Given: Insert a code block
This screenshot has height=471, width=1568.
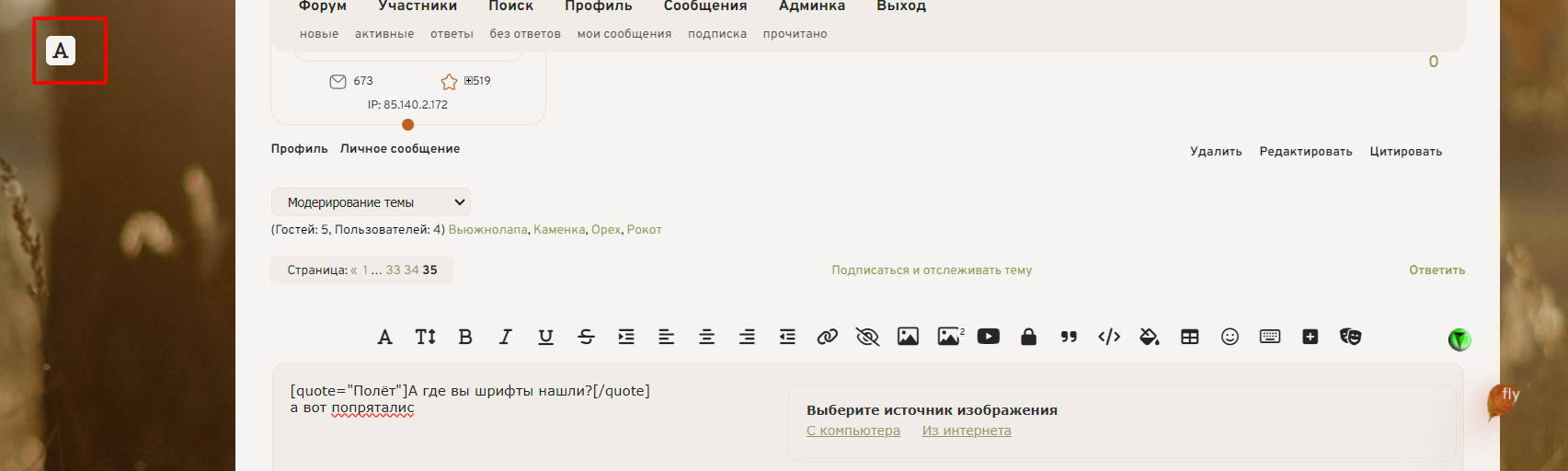Looking at the screenshot, I should 1109,337.
